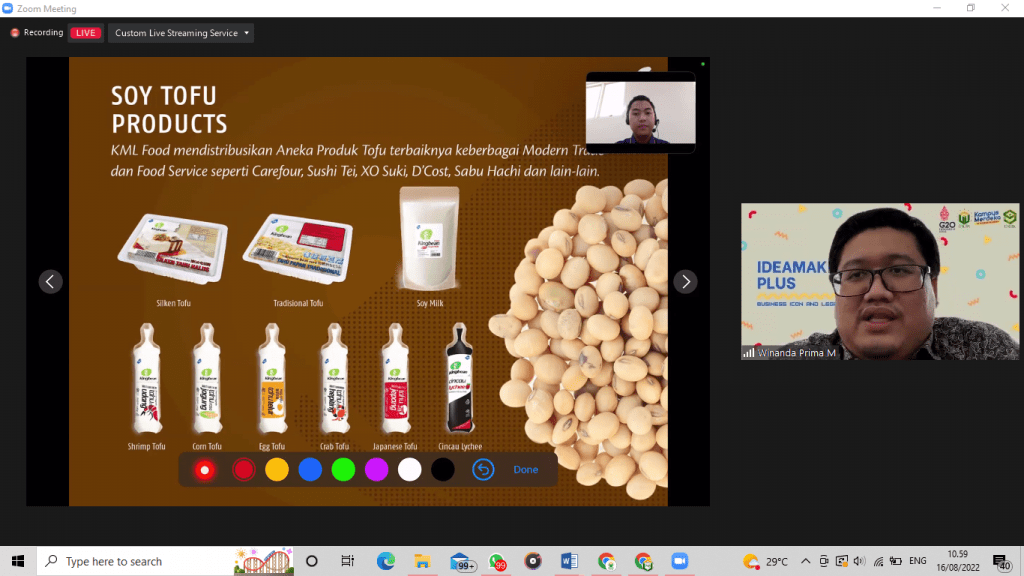
Task: Click the SOY TOFU PRODUCTS slide heading
Action: tap(169, 110)
